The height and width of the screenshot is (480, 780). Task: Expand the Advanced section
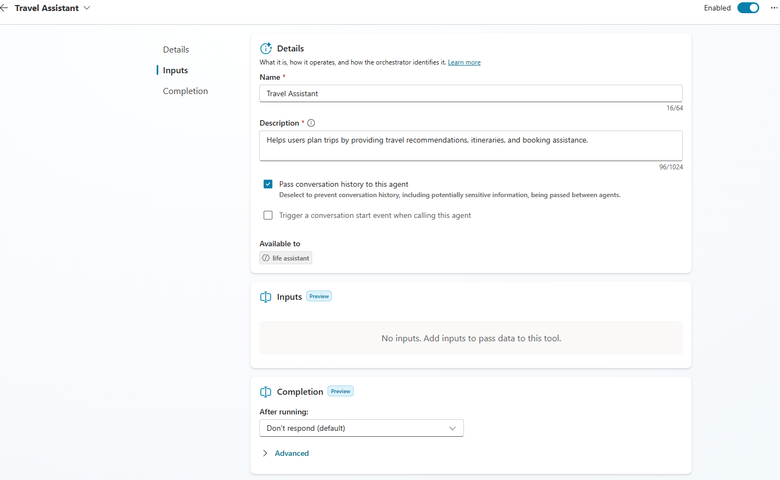coord(286,453)
